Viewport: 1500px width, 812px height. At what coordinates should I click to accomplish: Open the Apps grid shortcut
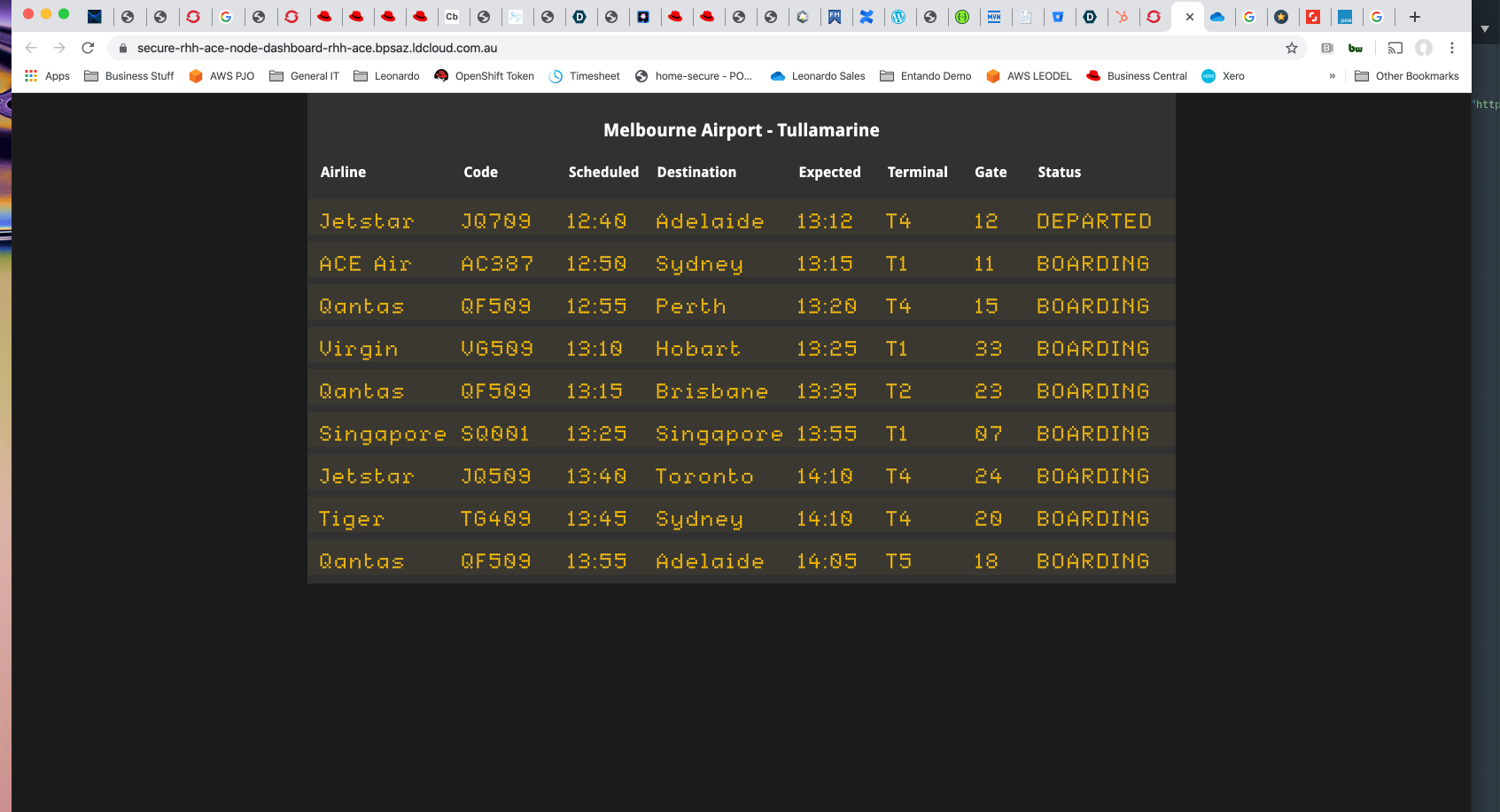point(47,76)
